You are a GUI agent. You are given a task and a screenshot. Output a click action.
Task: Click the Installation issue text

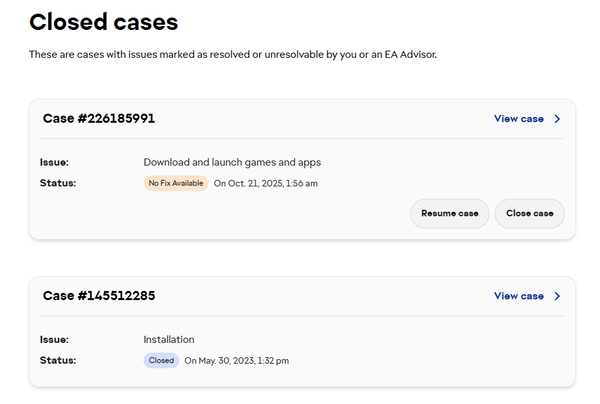click(x=169, y=339)
